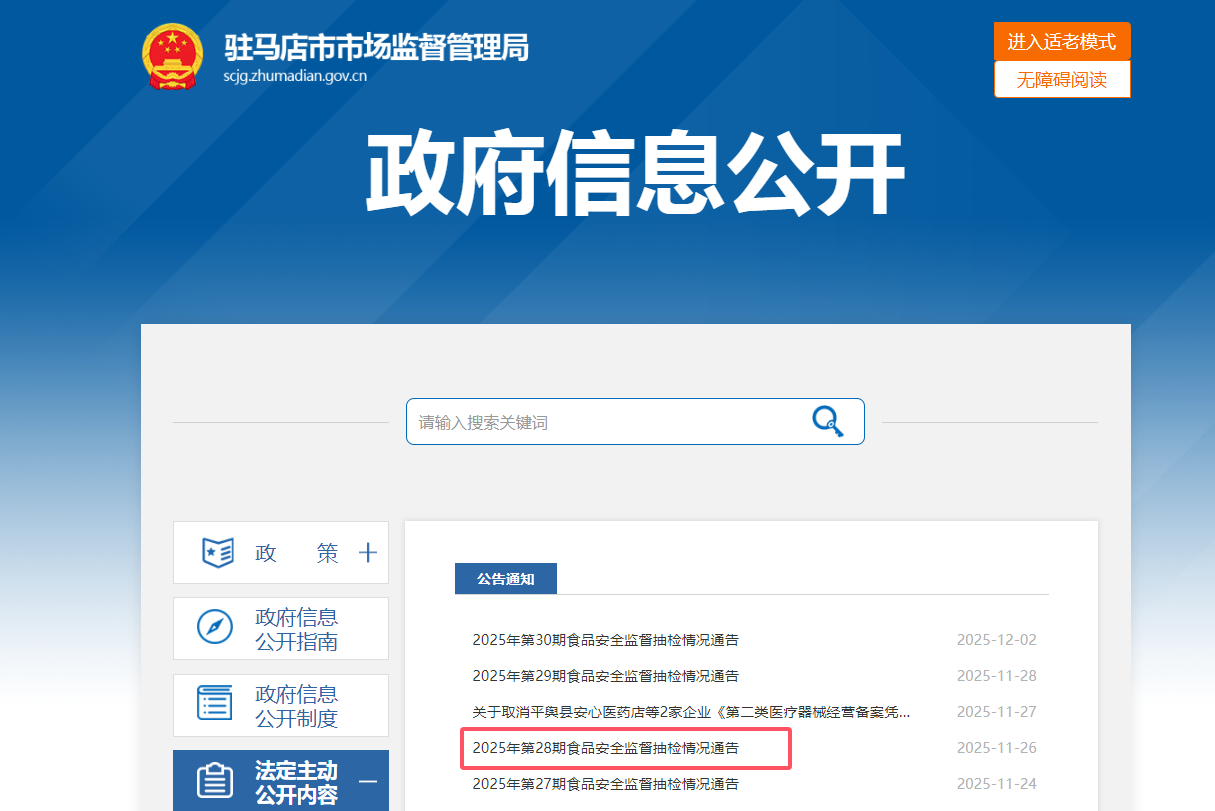Open the highlighted 2025年第28期 notice
1215x811 pixels.
[x=605, y=748]
